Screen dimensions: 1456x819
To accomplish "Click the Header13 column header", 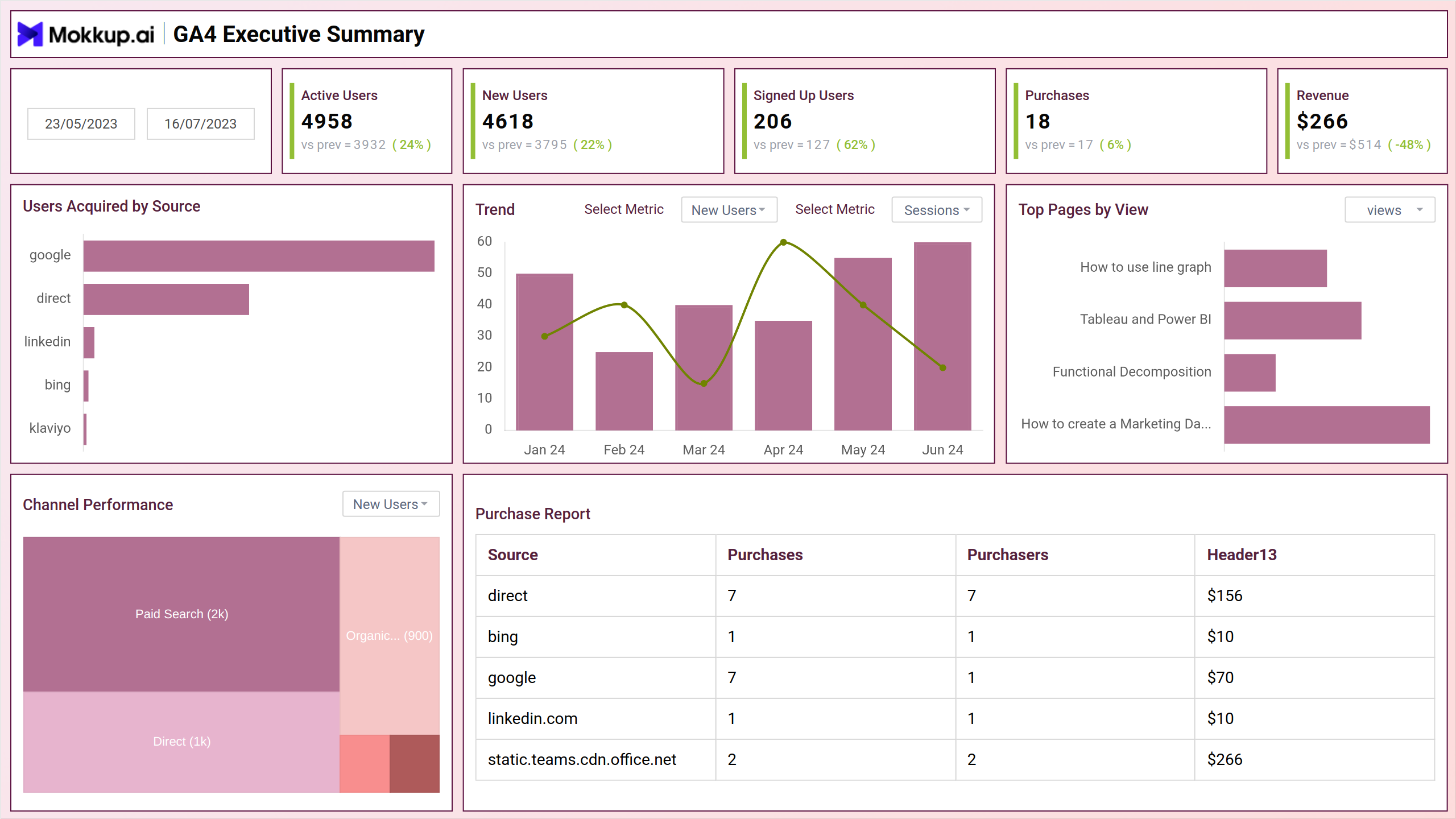I will click(1314, 555).
